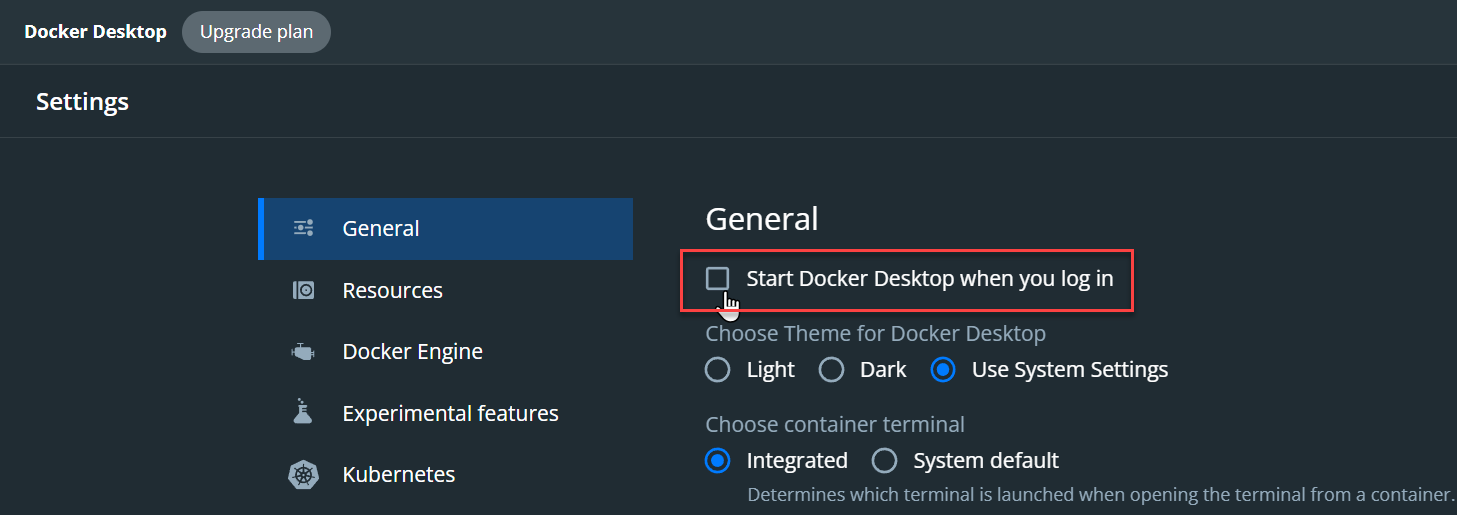1457x515 pixels.
Task: Click the Choose container terminal label
Action: [x=835, y=425]
